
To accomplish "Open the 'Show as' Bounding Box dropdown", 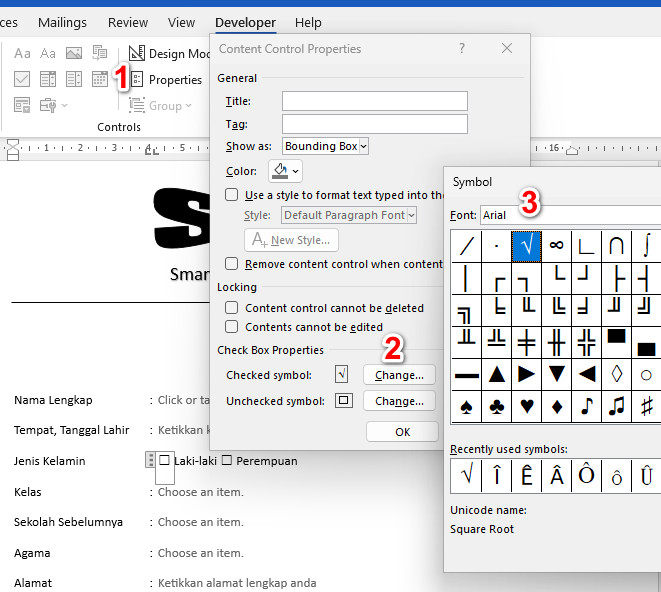I will coord(326,146).
